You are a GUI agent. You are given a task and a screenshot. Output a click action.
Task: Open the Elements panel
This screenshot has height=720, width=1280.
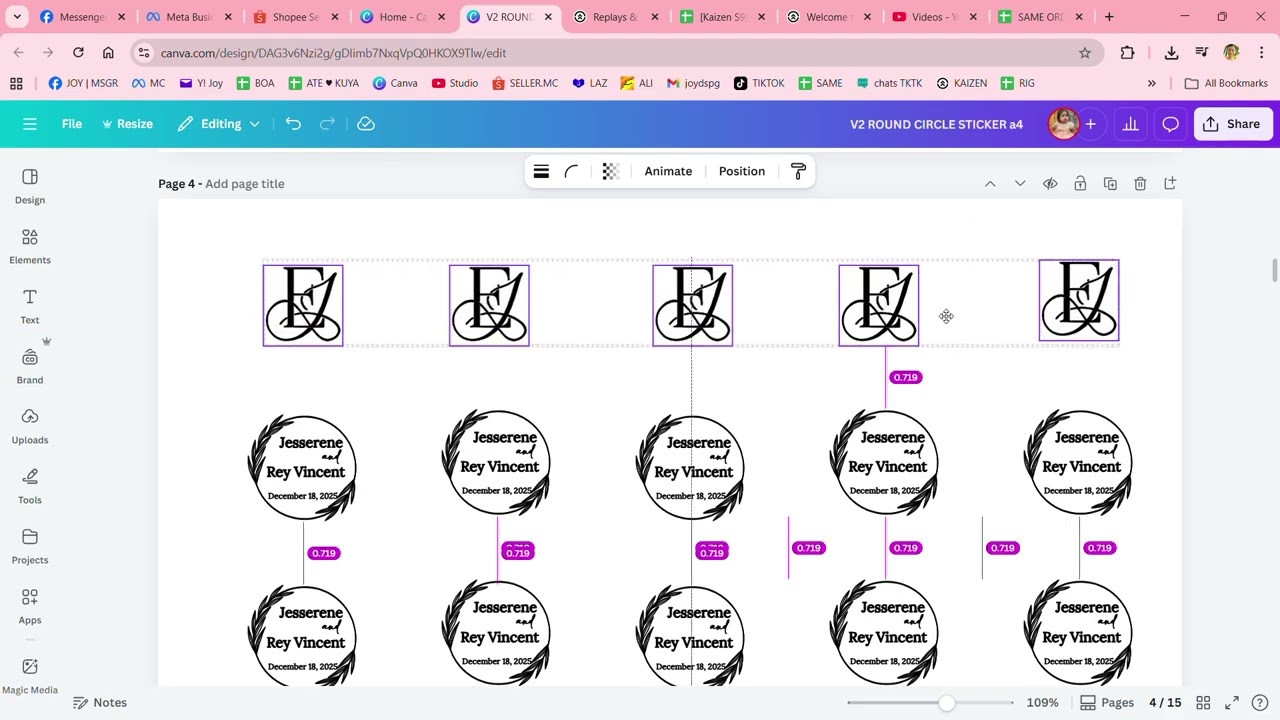click(30, 246)
